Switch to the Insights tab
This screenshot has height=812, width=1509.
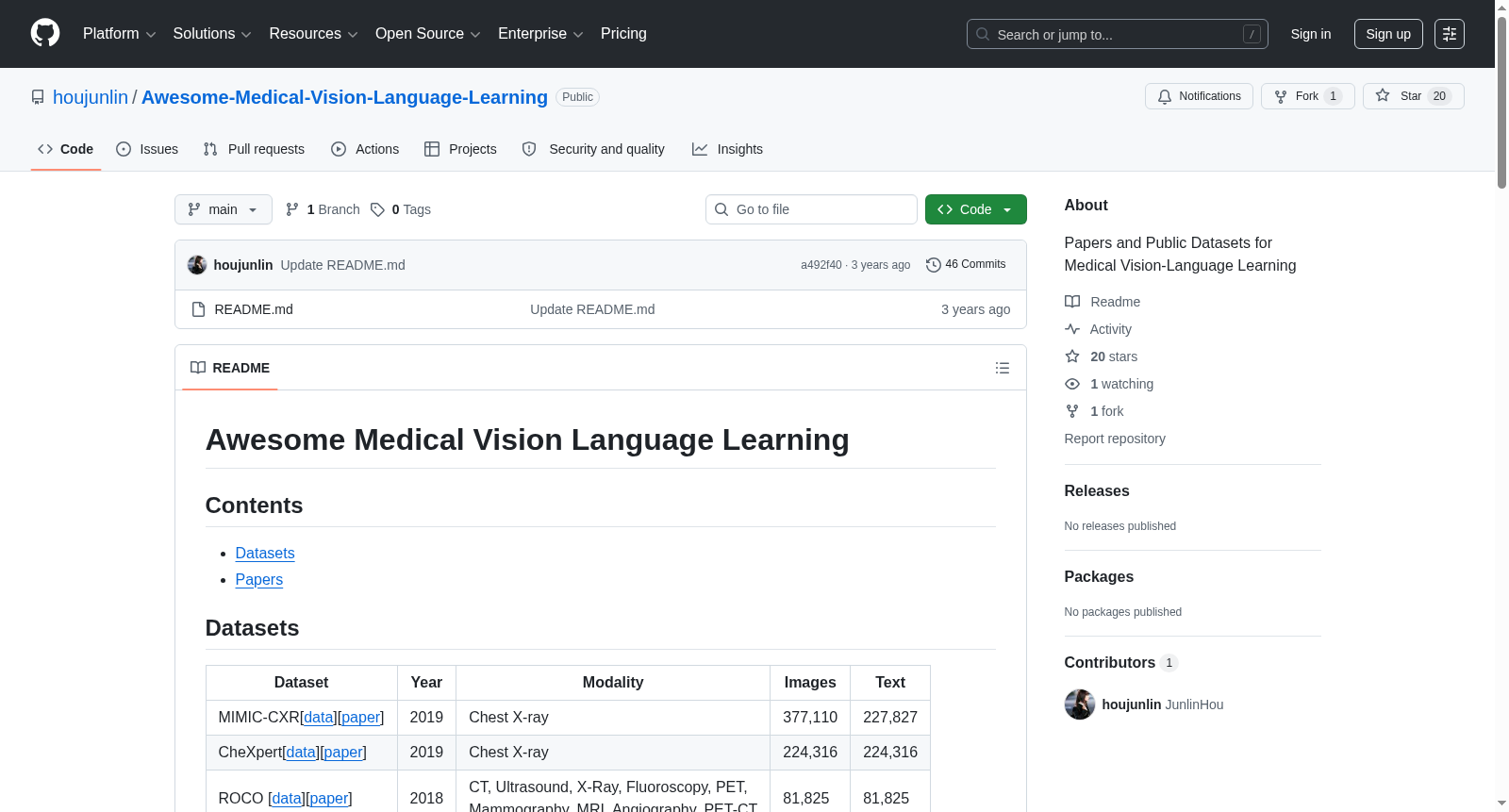(727, 149)
